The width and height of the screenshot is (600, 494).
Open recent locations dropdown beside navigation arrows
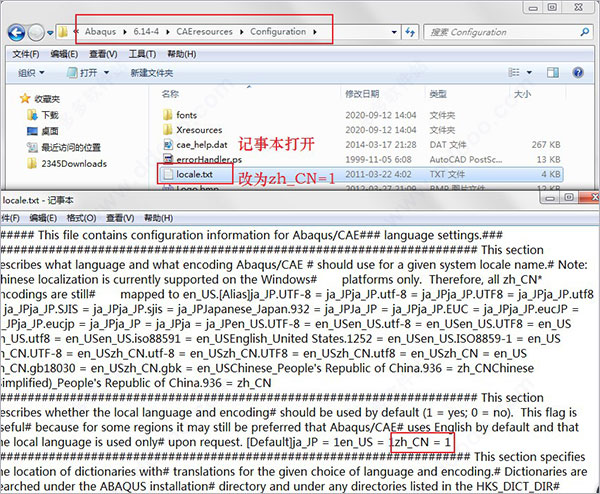click(50, 33)
